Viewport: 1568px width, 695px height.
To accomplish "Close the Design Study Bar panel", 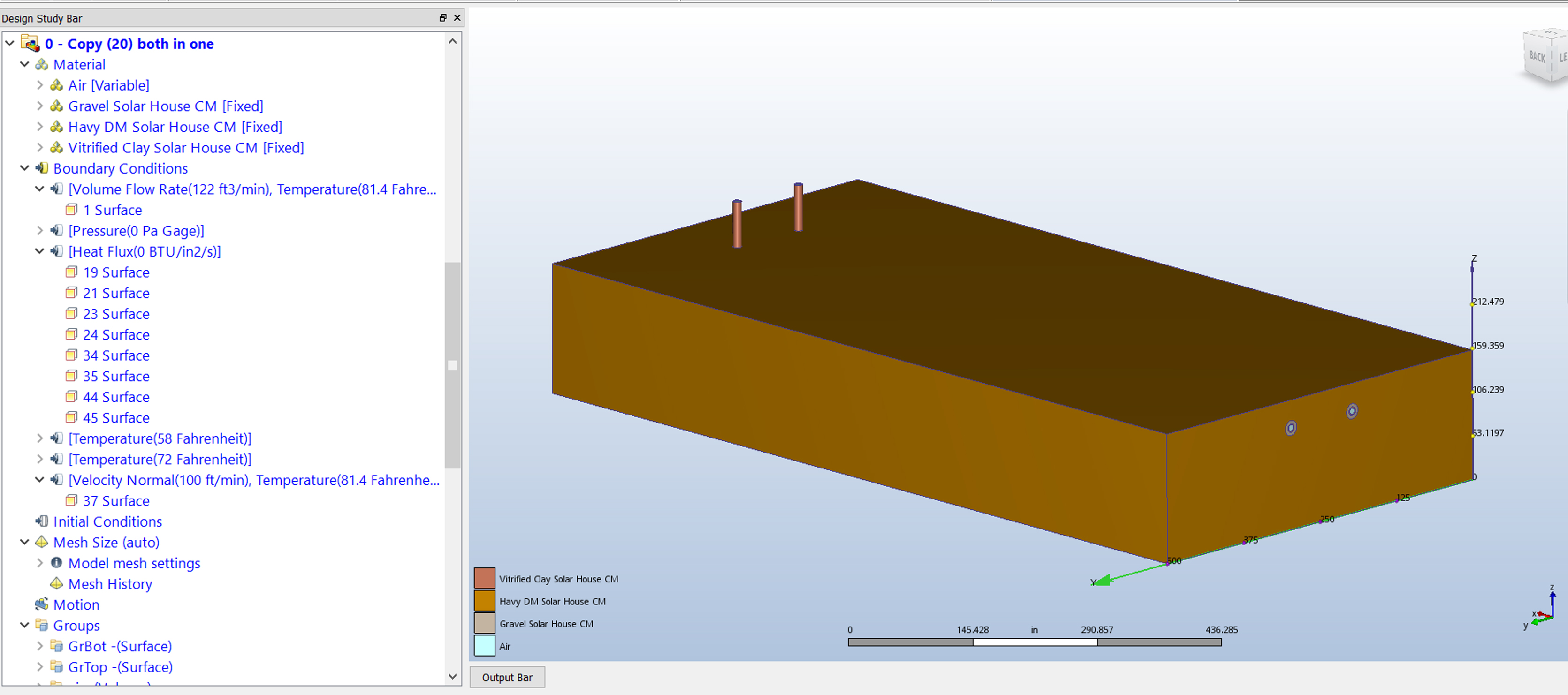I will click(x=457, y=18).
